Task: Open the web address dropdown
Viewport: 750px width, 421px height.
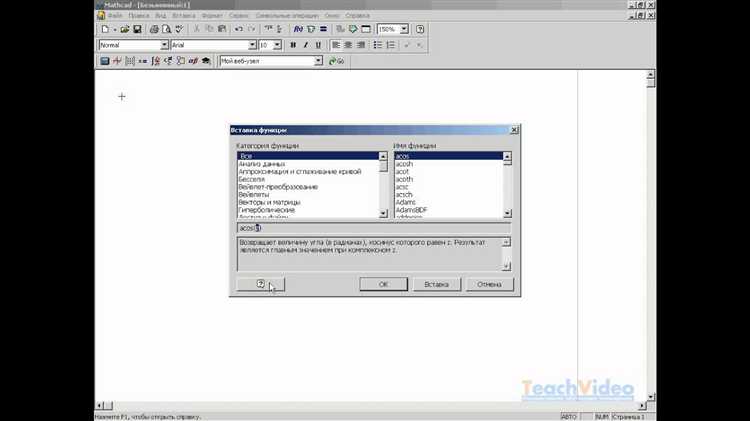Action: tap(318, 61)
